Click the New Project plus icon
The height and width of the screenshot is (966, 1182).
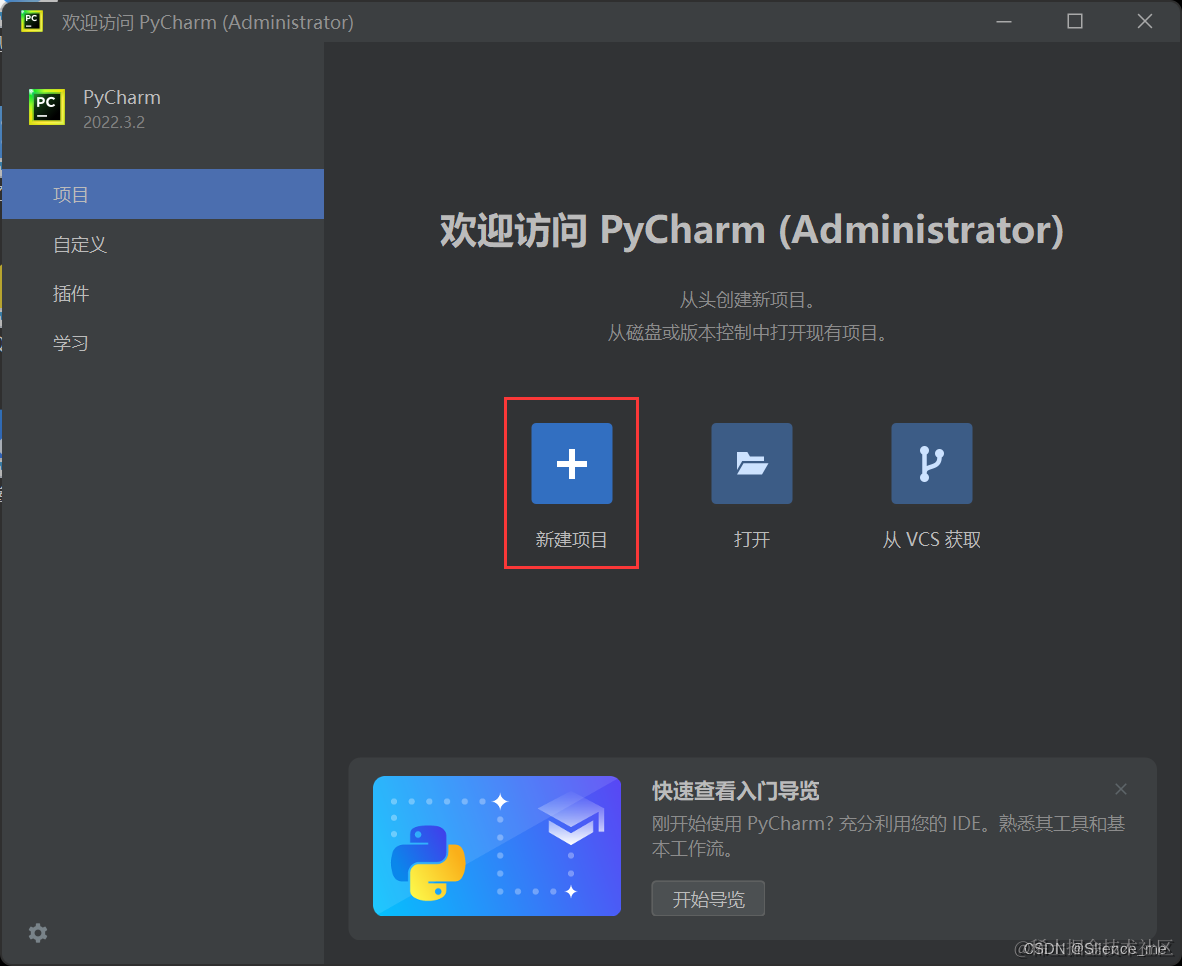point(571,463)
